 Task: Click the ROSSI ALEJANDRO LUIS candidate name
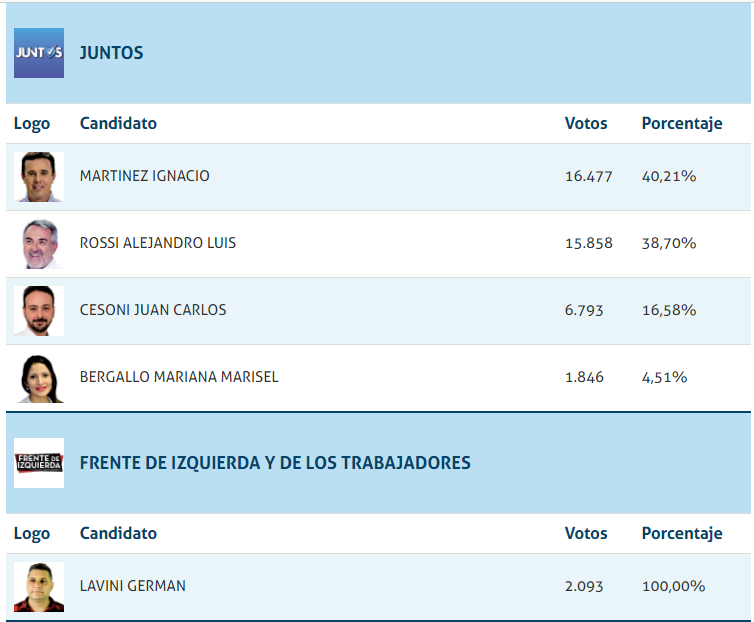158,243
